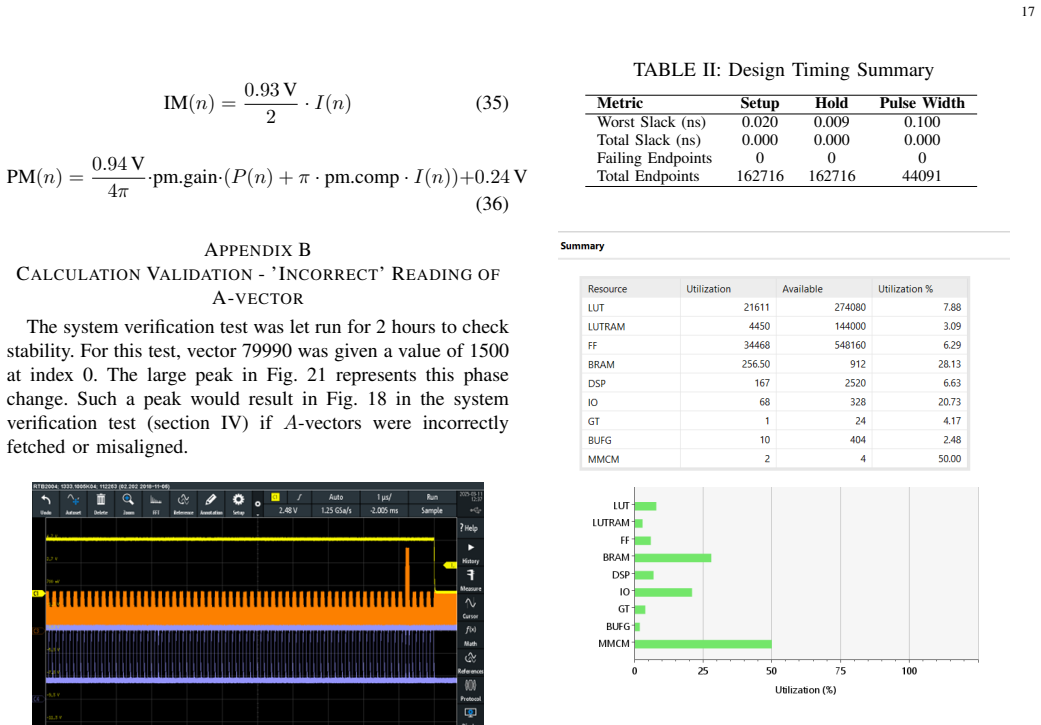The height and width of the screenshot is (725, 1041).
Task: Click the GT row label in table
Action: tap(594, 422)
